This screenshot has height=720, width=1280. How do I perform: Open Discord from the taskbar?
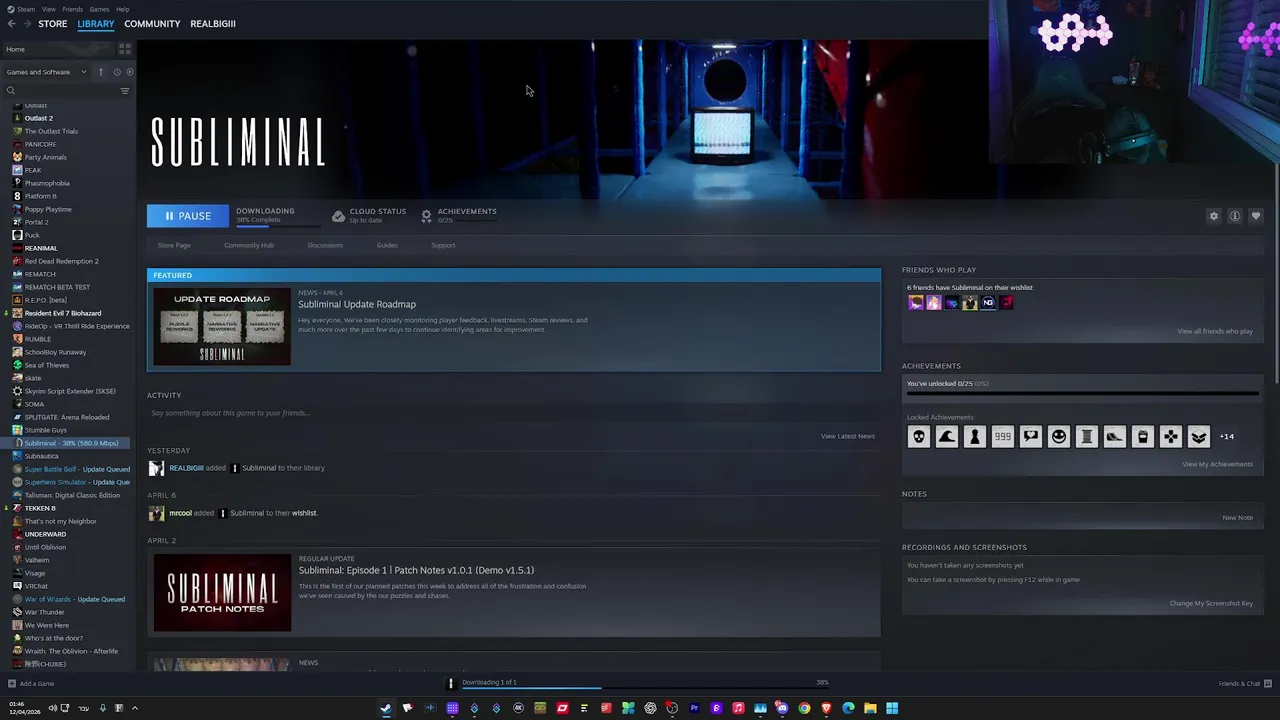tap(782, 708)
